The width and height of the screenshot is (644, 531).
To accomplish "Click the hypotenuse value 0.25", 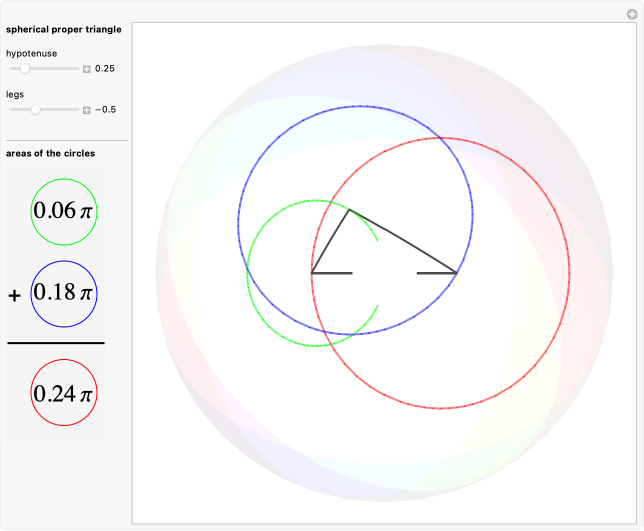I will (x=105, y=69).
